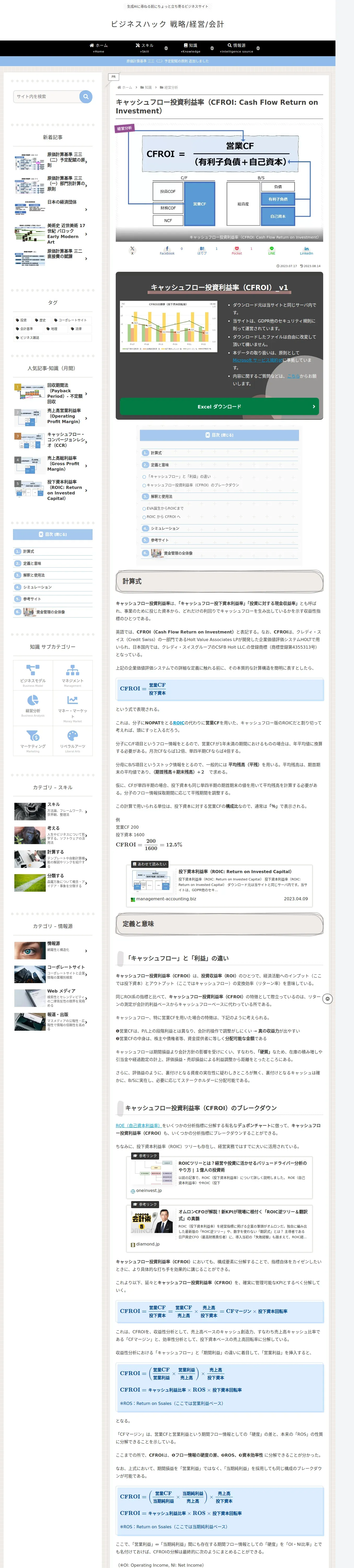Viewport: 354px width, 1568px height.
Task: Save the article to Pocket
Action: [x=237, y=250]
